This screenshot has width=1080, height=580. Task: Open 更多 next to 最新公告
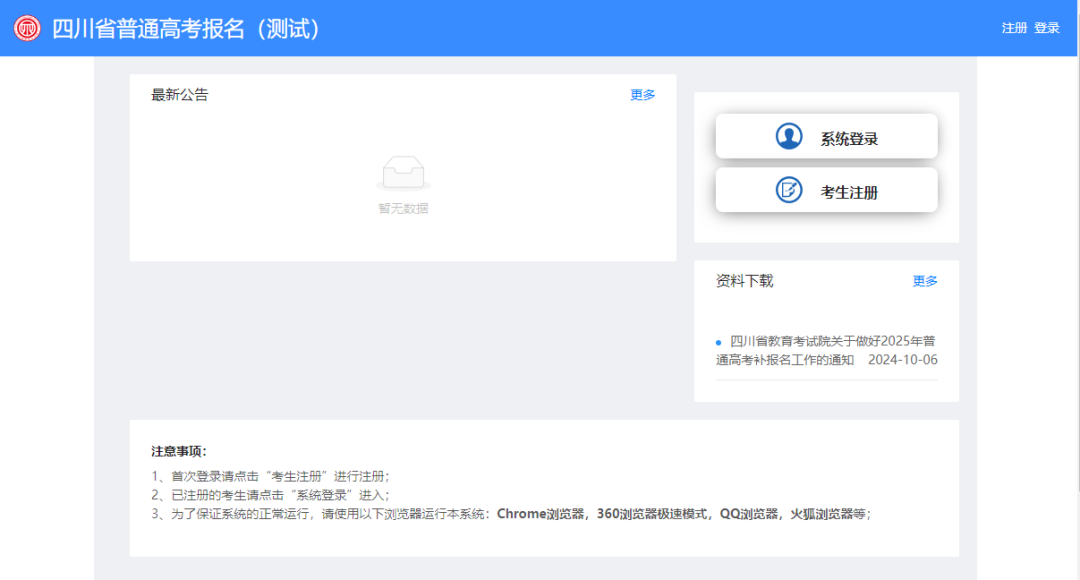(641, 94)
